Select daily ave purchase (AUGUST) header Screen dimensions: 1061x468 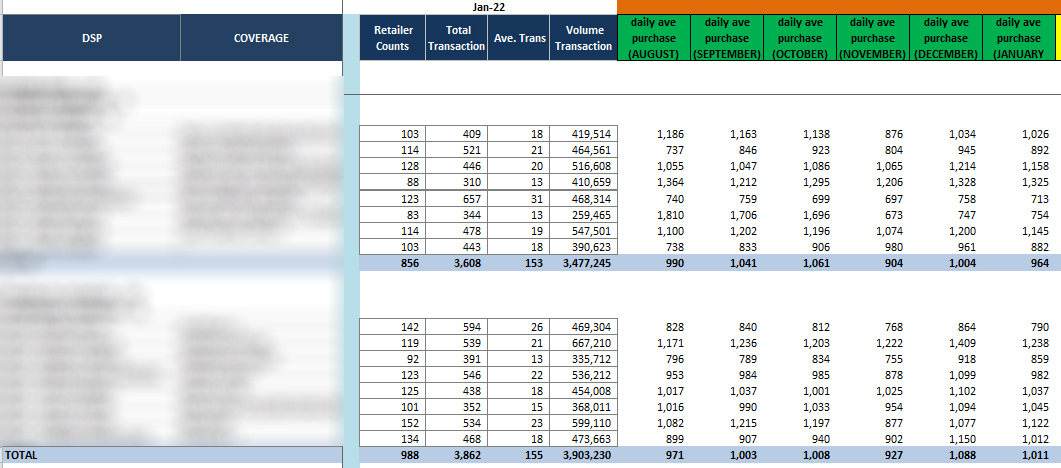(x=654, y=38)
